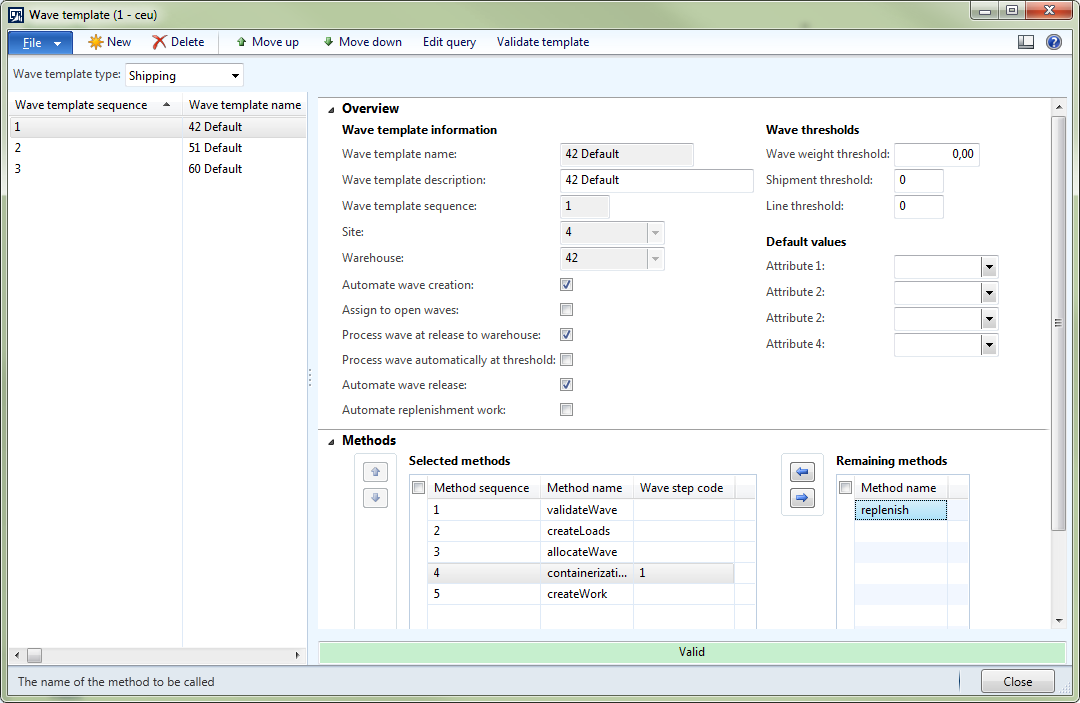The width and height of the screenshot is (1080, 703).
Task: Uncheck Automate wave release
Action: (566, 385)
